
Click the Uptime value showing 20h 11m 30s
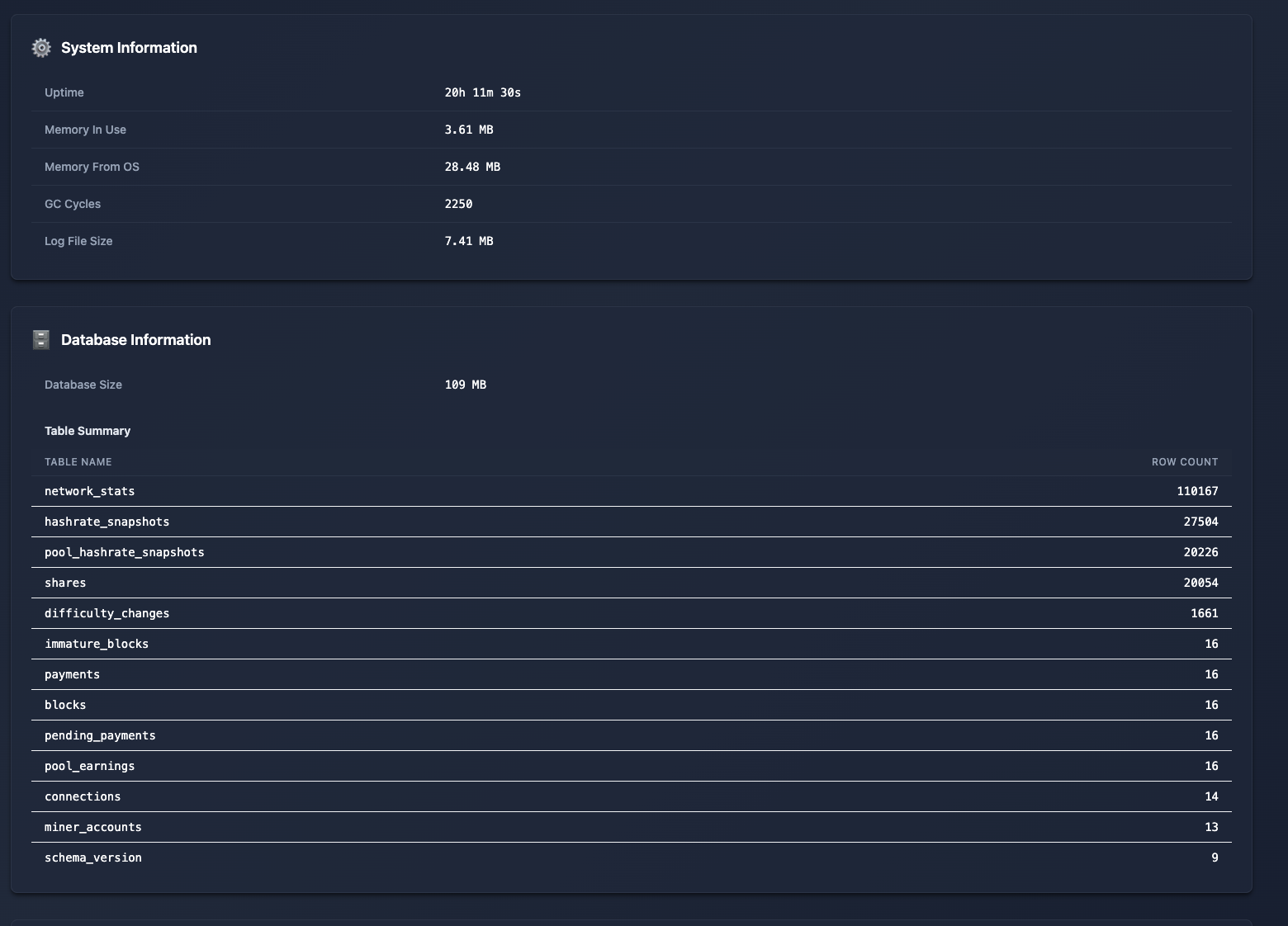coord(483,92)
